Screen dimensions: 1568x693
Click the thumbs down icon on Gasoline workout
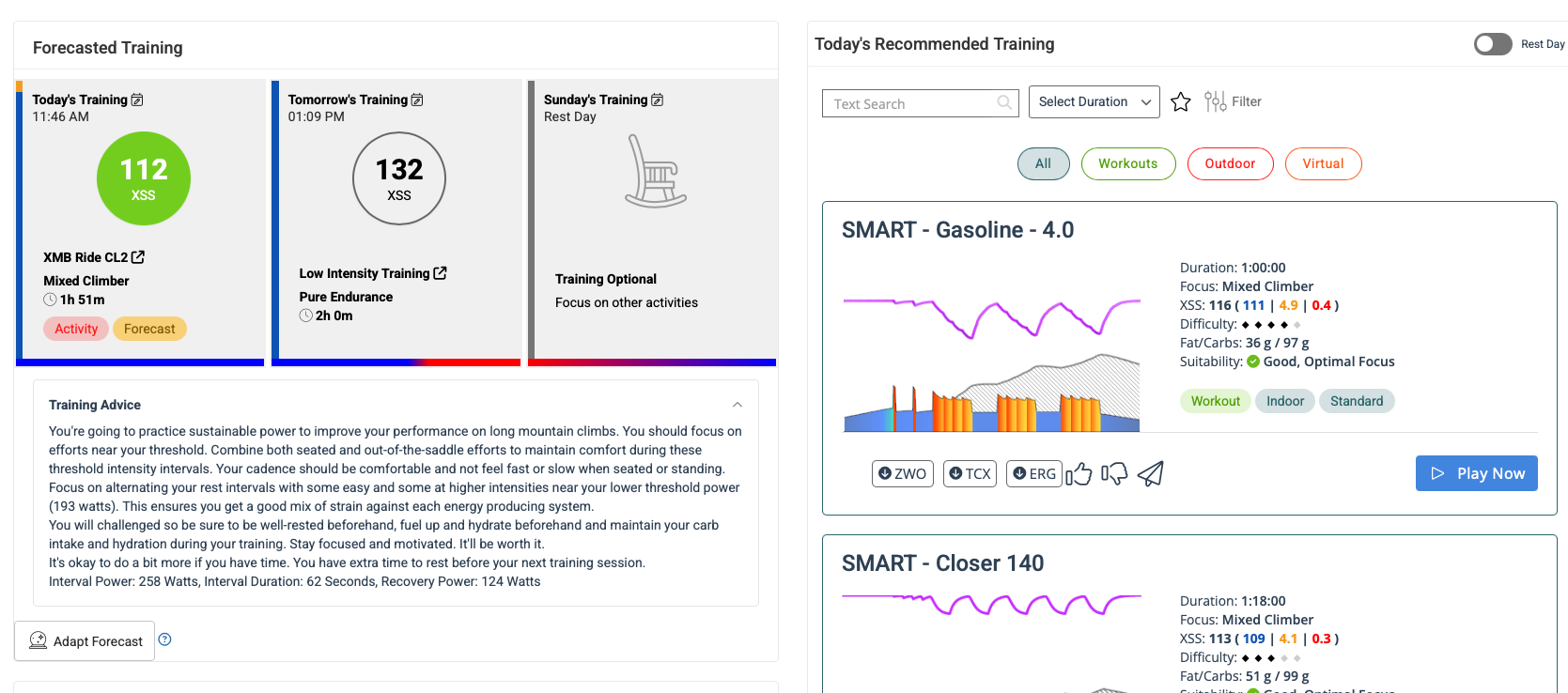coord(1114,474)
